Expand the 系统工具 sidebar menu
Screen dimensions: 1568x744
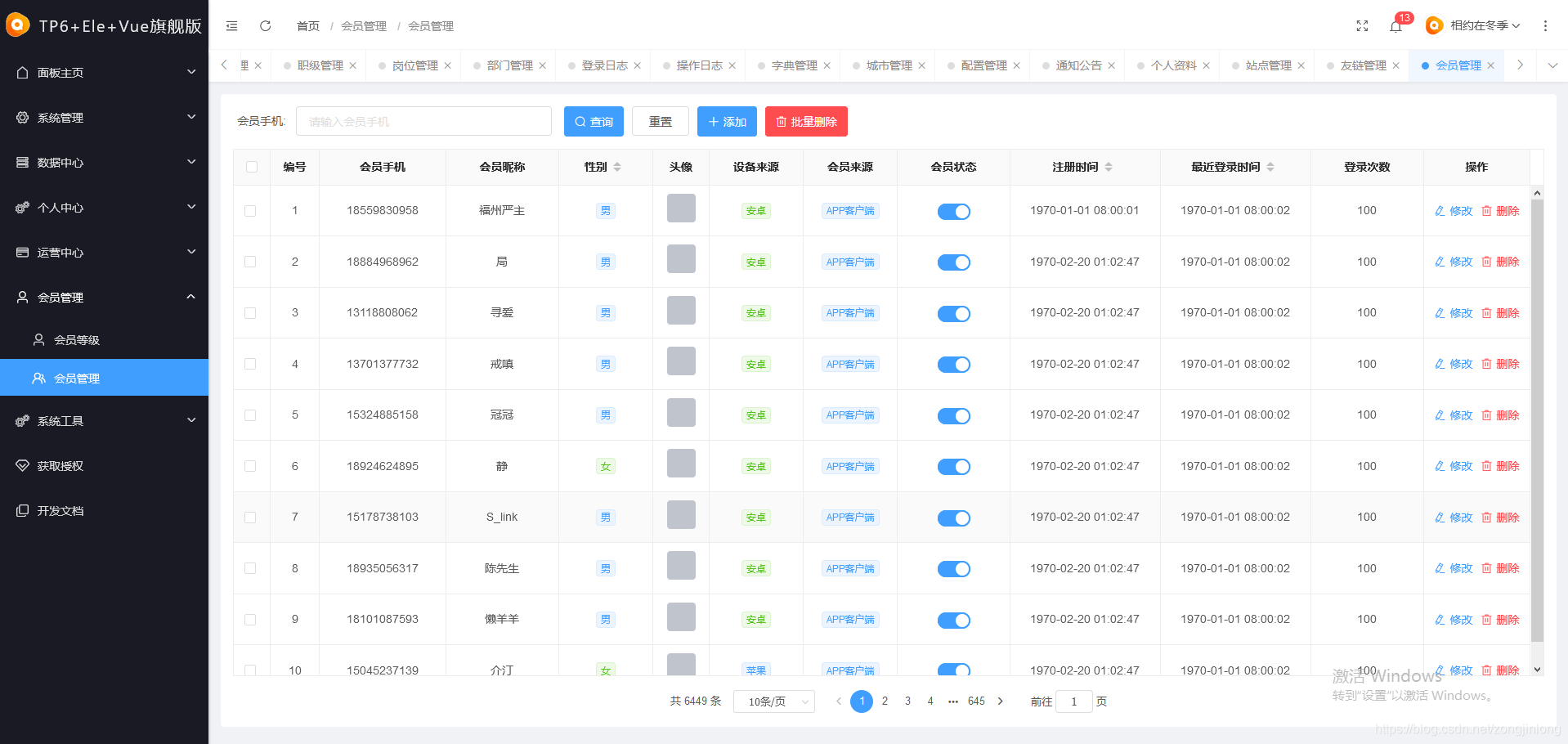click(105, 421)
